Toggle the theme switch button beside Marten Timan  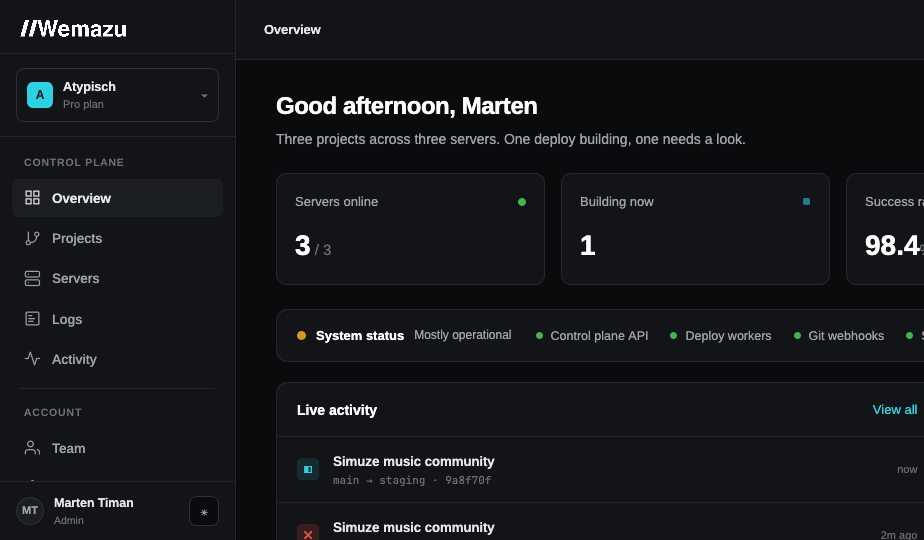point(204,511)
